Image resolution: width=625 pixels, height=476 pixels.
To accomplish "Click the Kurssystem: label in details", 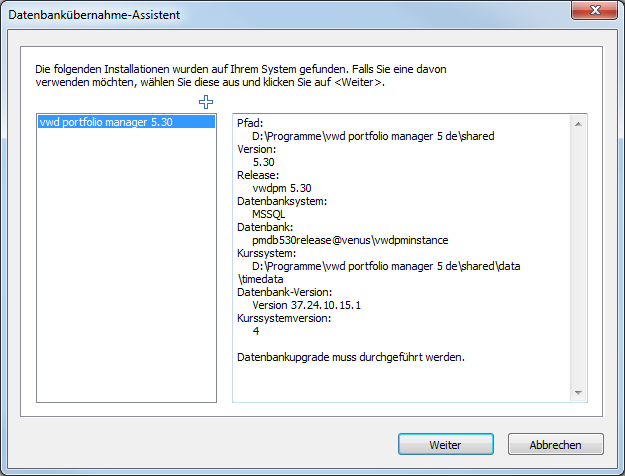I will click(x=264, y=252).
